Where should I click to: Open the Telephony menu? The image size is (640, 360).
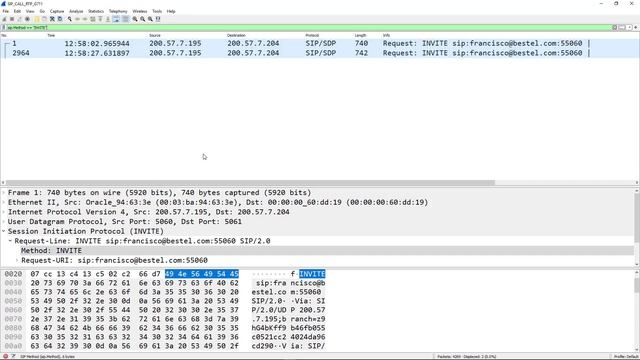[x=118, y=11]
